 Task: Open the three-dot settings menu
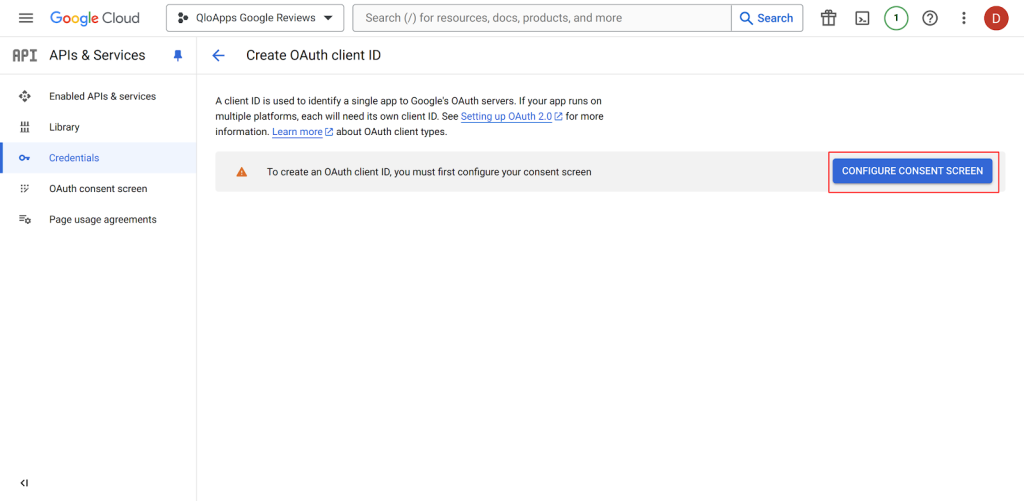click(964, 18)
